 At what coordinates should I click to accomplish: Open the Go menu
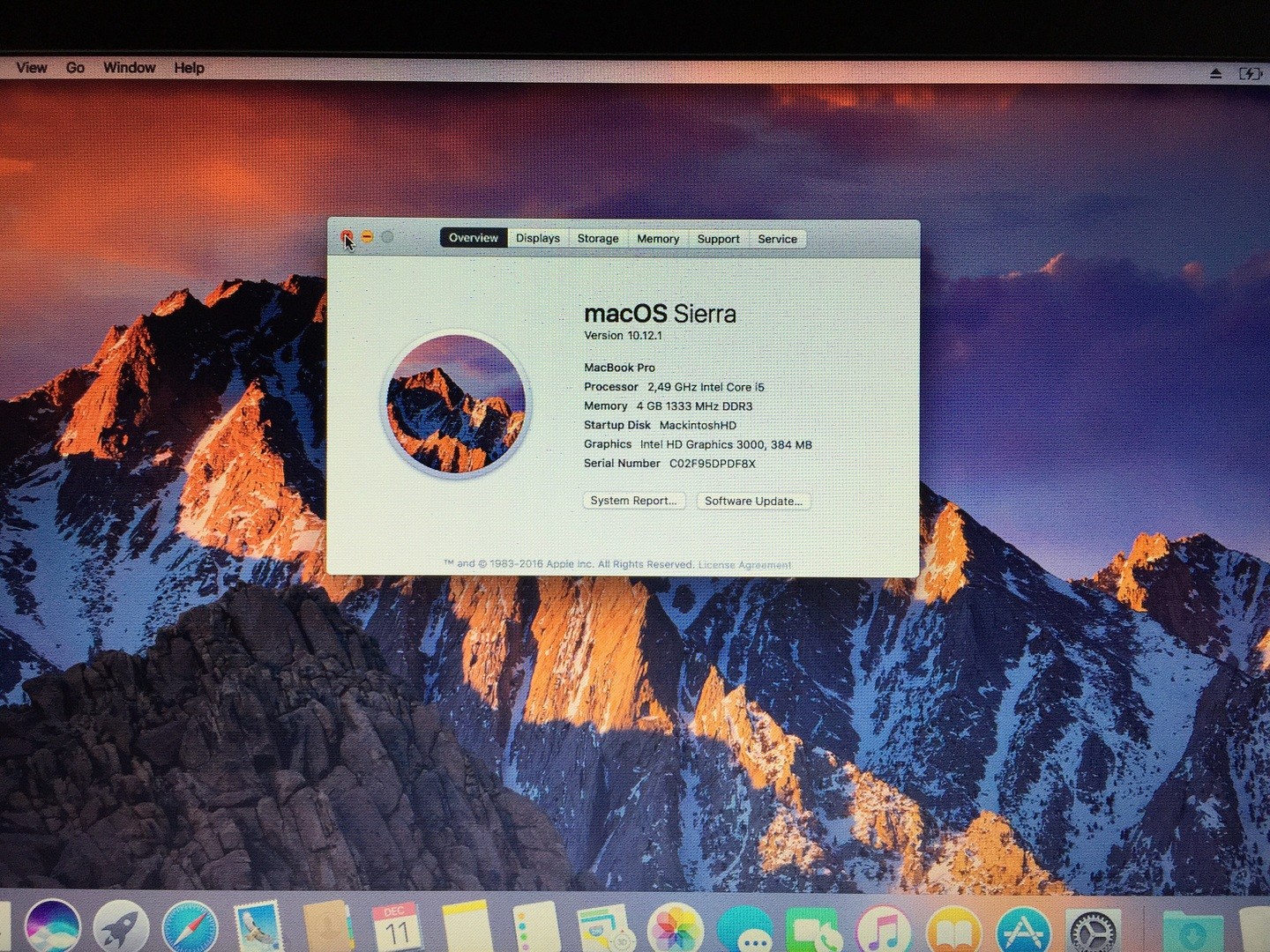76,68
